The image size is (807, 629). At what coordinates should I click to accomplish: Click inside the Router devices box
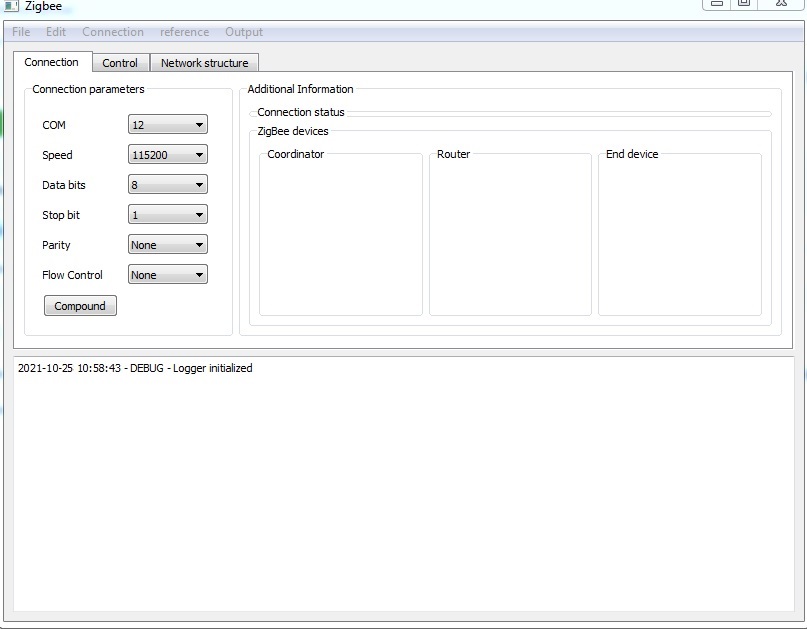click(x=510, y=238)
